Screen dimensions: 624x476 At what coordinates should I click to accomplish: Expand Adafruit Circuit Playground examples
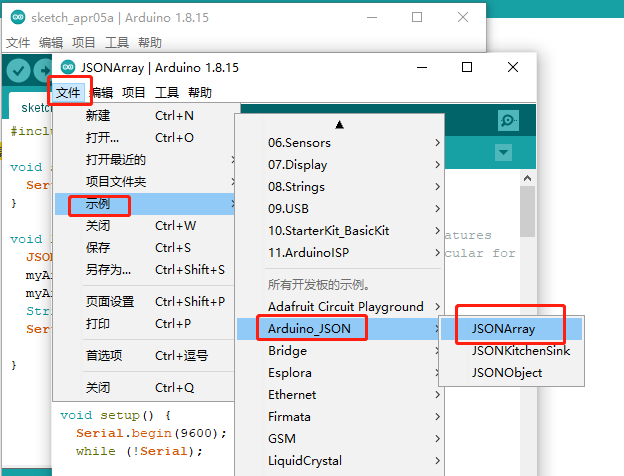coord(340,306)
